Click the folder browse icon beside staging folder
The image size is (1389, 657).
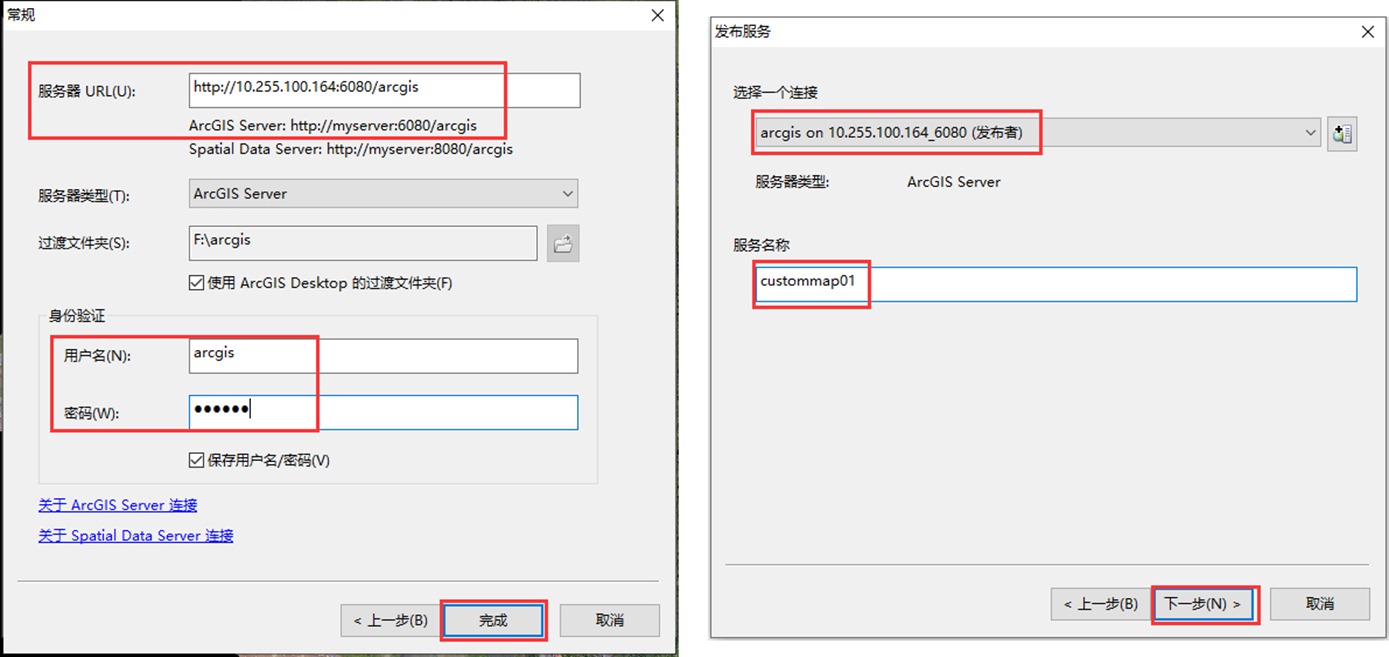[563, 243]
